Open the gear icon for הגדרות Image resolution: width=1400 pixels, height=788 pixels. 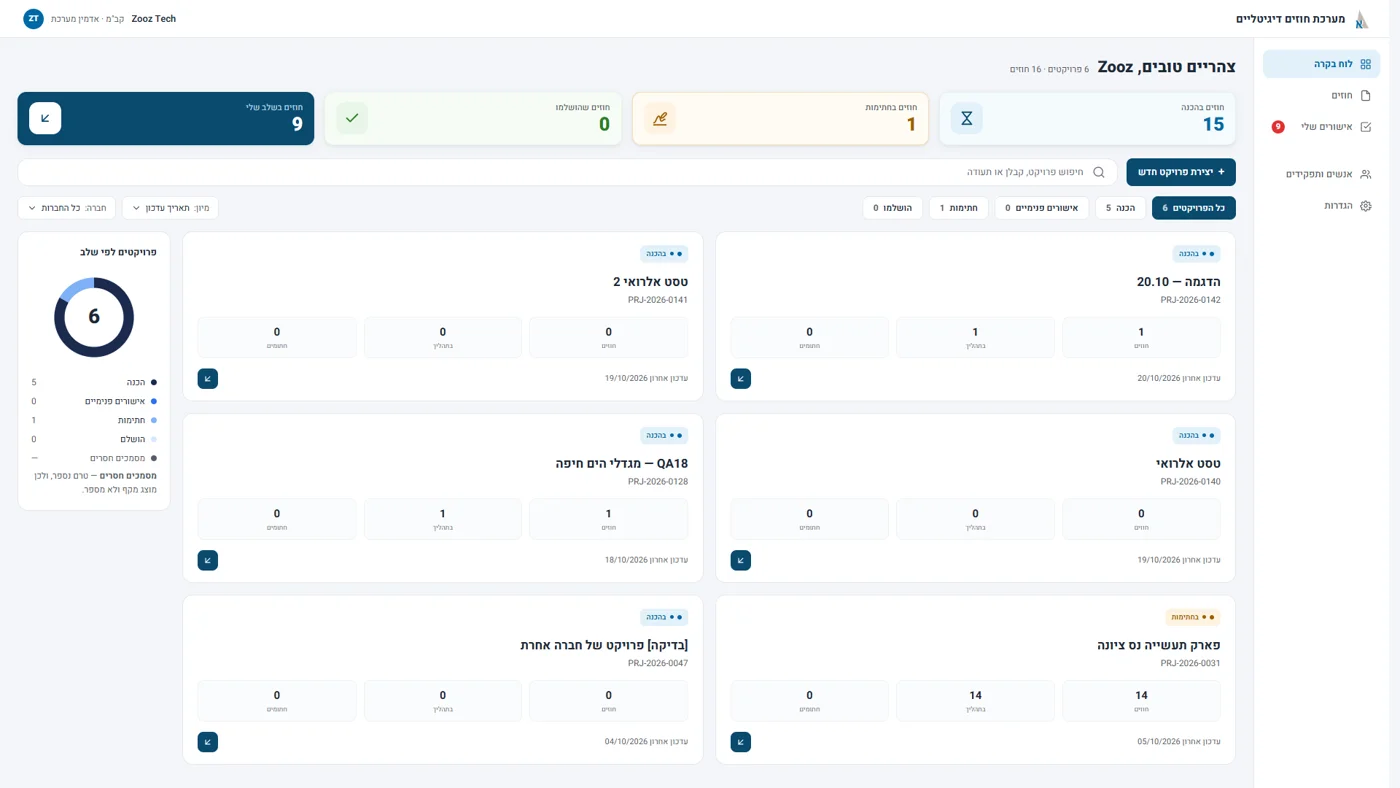[1365, 206]
